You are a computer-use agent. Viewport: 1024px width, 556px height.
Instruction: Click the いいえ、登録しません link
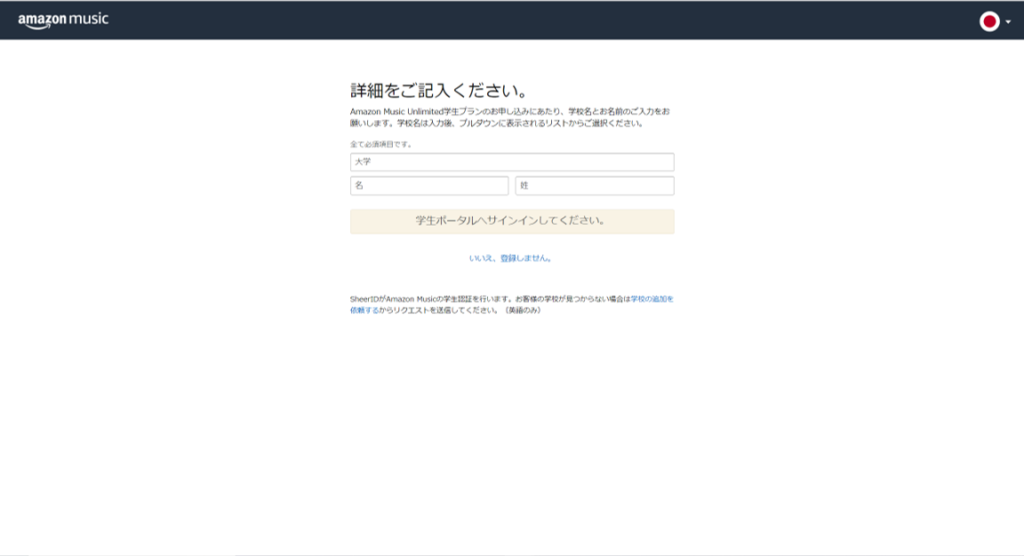pyautogui.click(x=511, y=258)
